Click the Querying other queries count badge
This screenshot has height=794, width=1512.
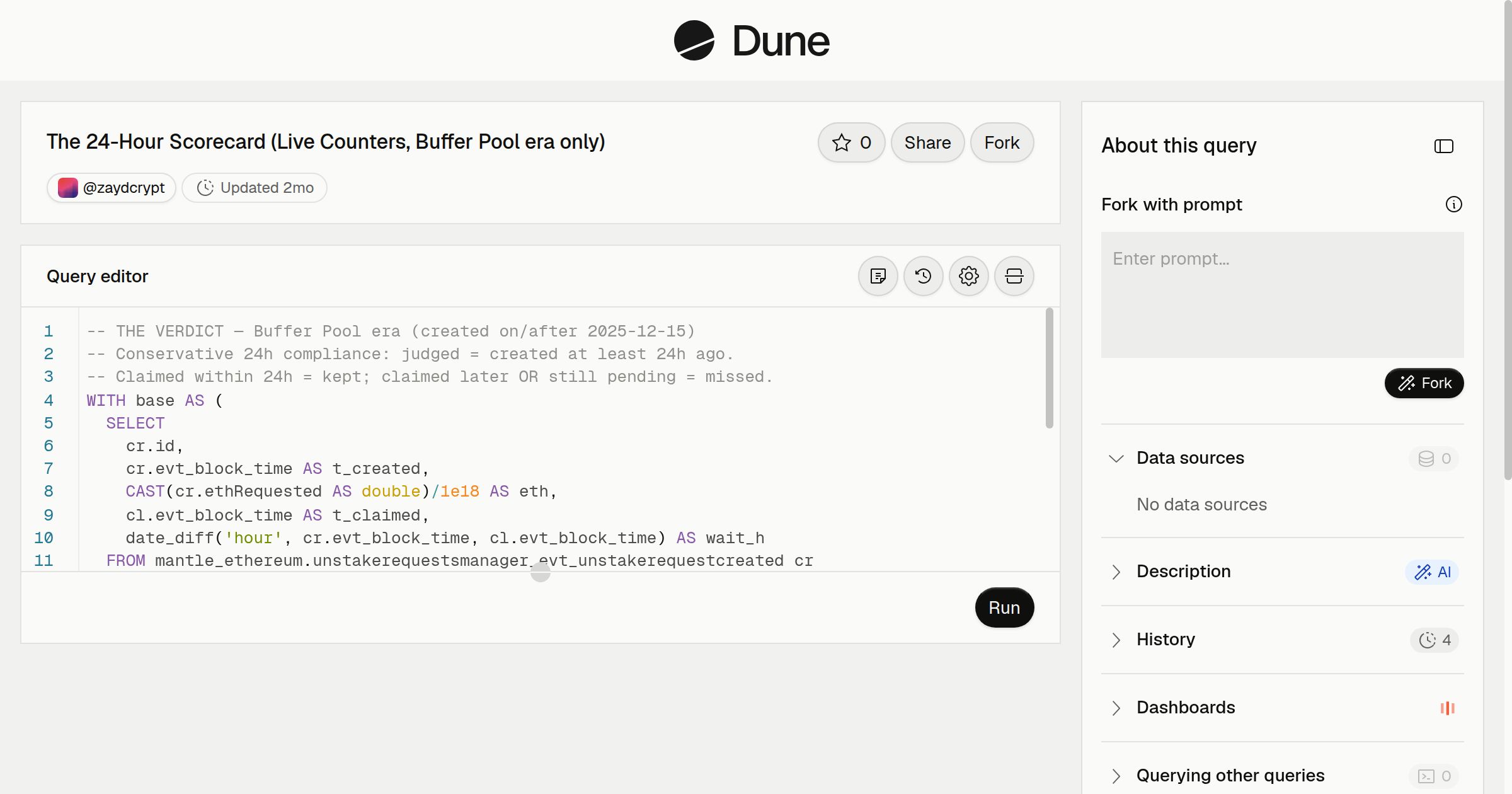[x=1434, y=776]
